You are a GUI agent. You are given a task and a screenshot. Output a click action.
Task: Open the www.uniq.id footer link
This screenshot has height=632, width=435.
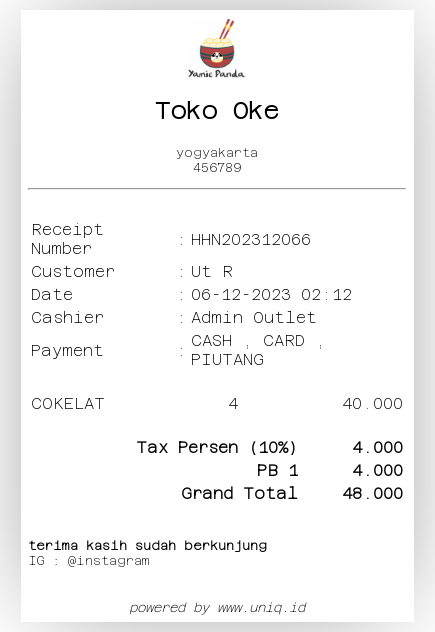point(262,607)
